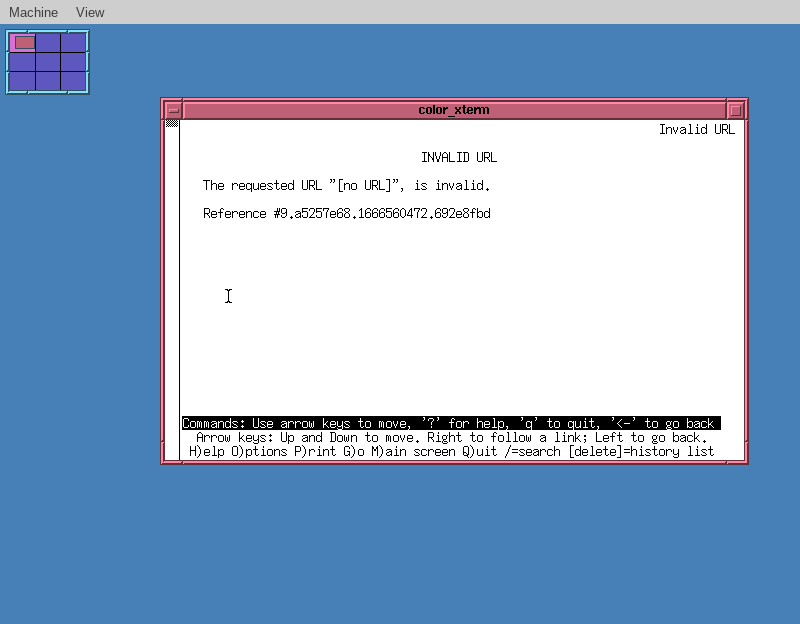Open the color_xterm window menu button
800x624 pixels.
click(173, 110)
